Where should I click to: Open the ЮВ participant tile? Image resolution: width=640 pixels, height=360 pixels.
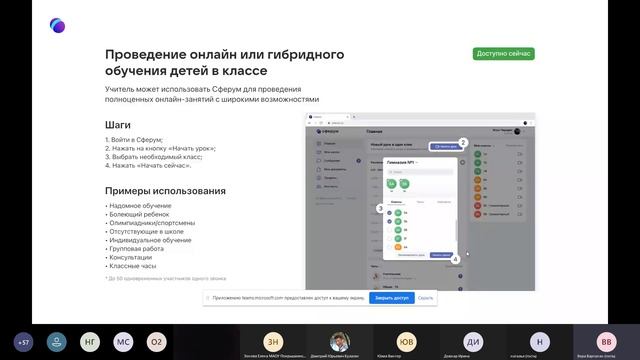[x=406, y=342]
